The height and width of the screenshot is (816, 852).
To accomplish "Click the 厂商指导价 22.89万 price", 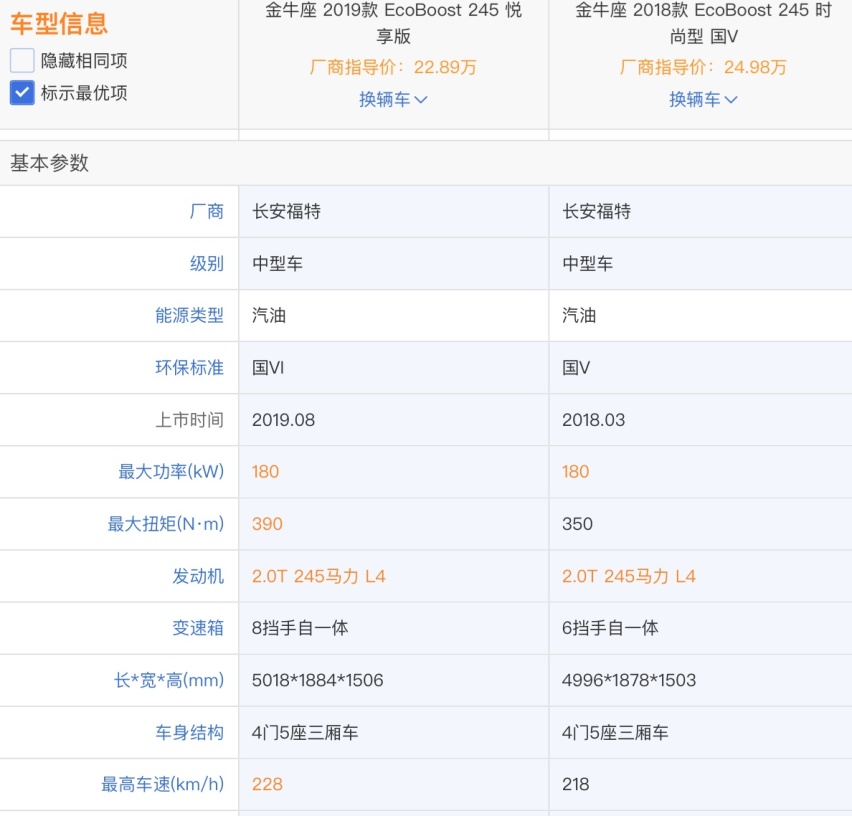I will coord(393,67).
